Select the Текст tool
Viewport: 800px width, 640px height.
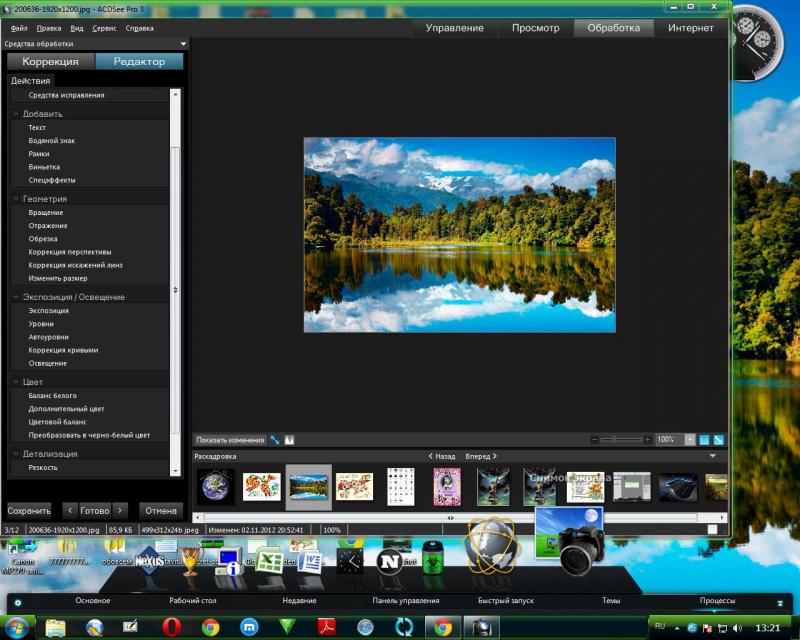pyautogui.click(x=37, y=127)
